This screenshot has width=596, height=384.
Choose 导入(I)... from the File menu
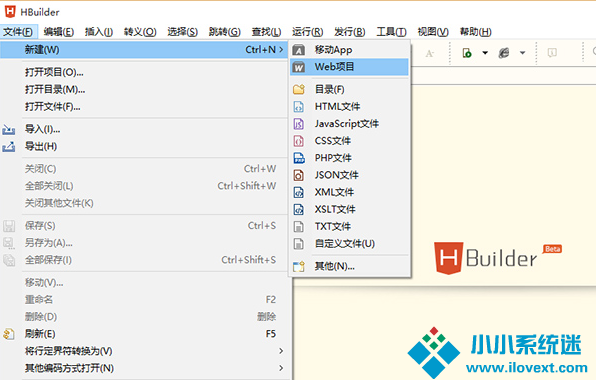point(144,129)
